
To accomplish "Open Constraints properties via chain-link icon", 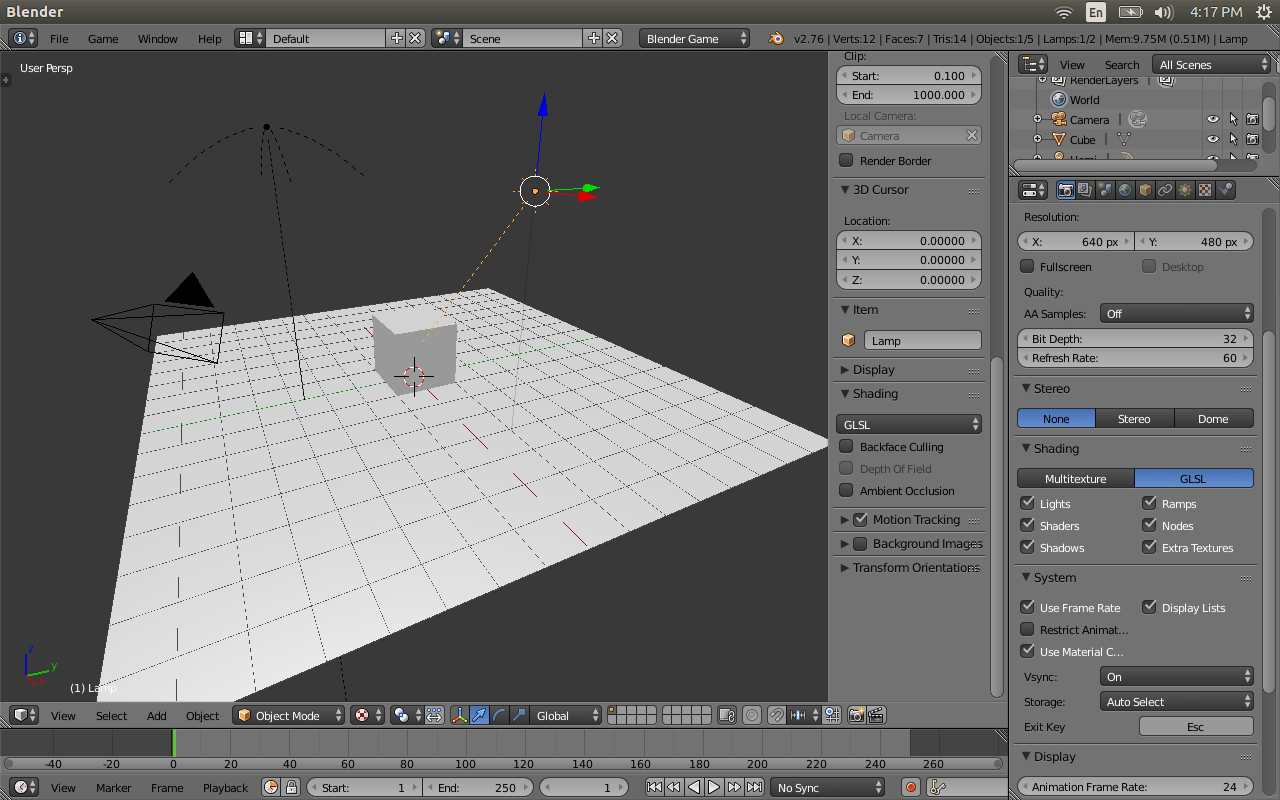I will (1166, 190).
